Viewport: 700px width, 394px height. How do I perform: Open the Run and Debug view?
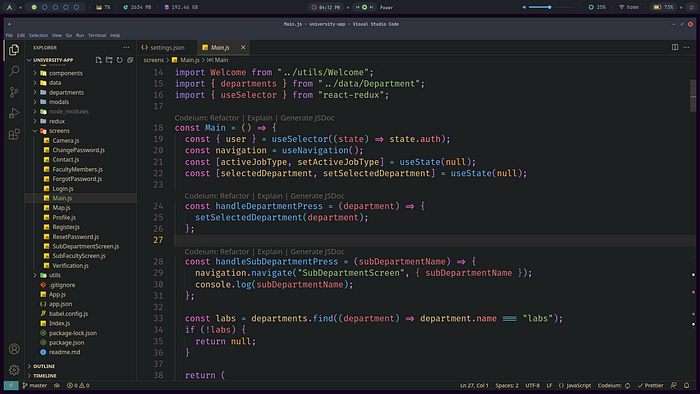click(14, 113)
